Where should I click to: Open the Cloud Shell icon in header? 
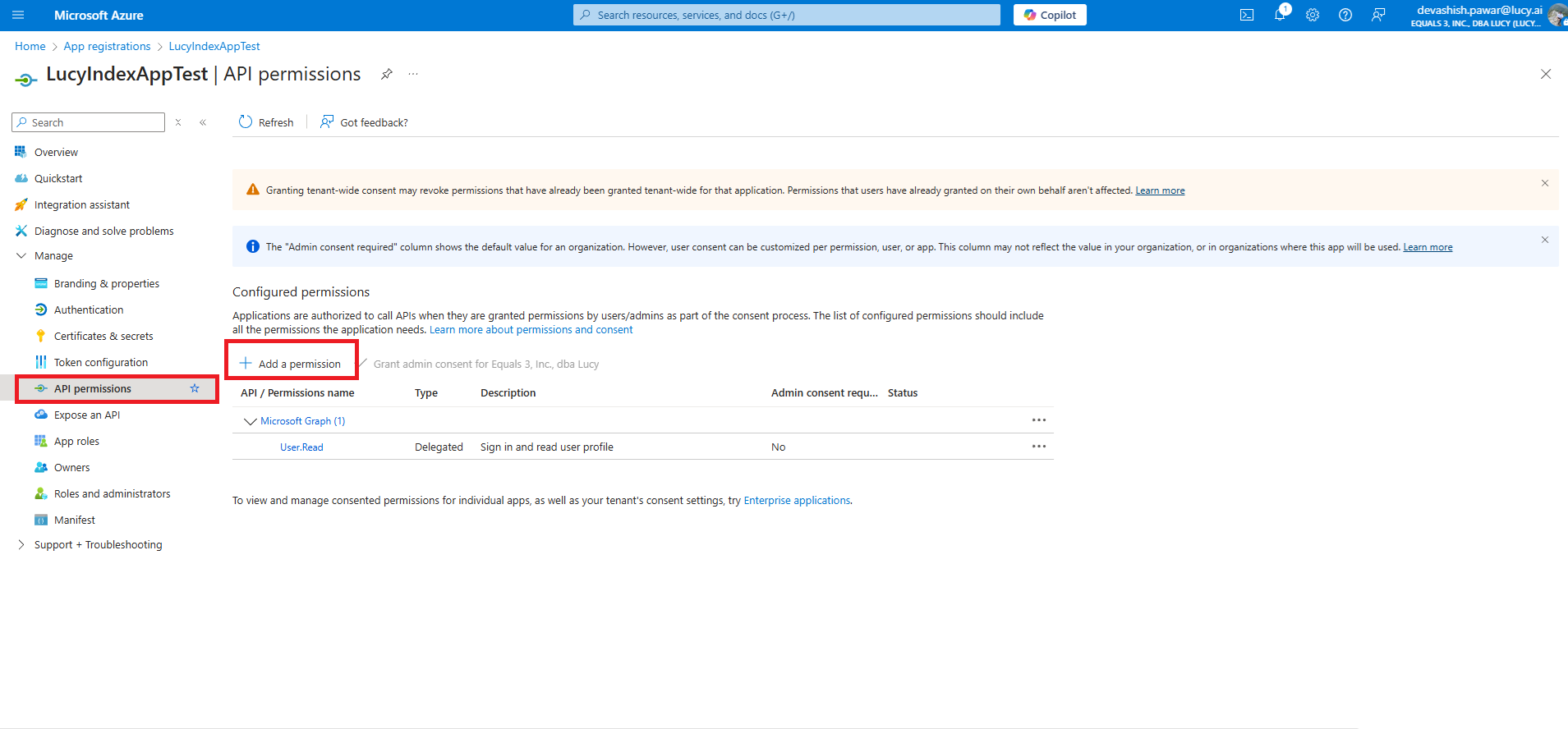pos(1246,15)
